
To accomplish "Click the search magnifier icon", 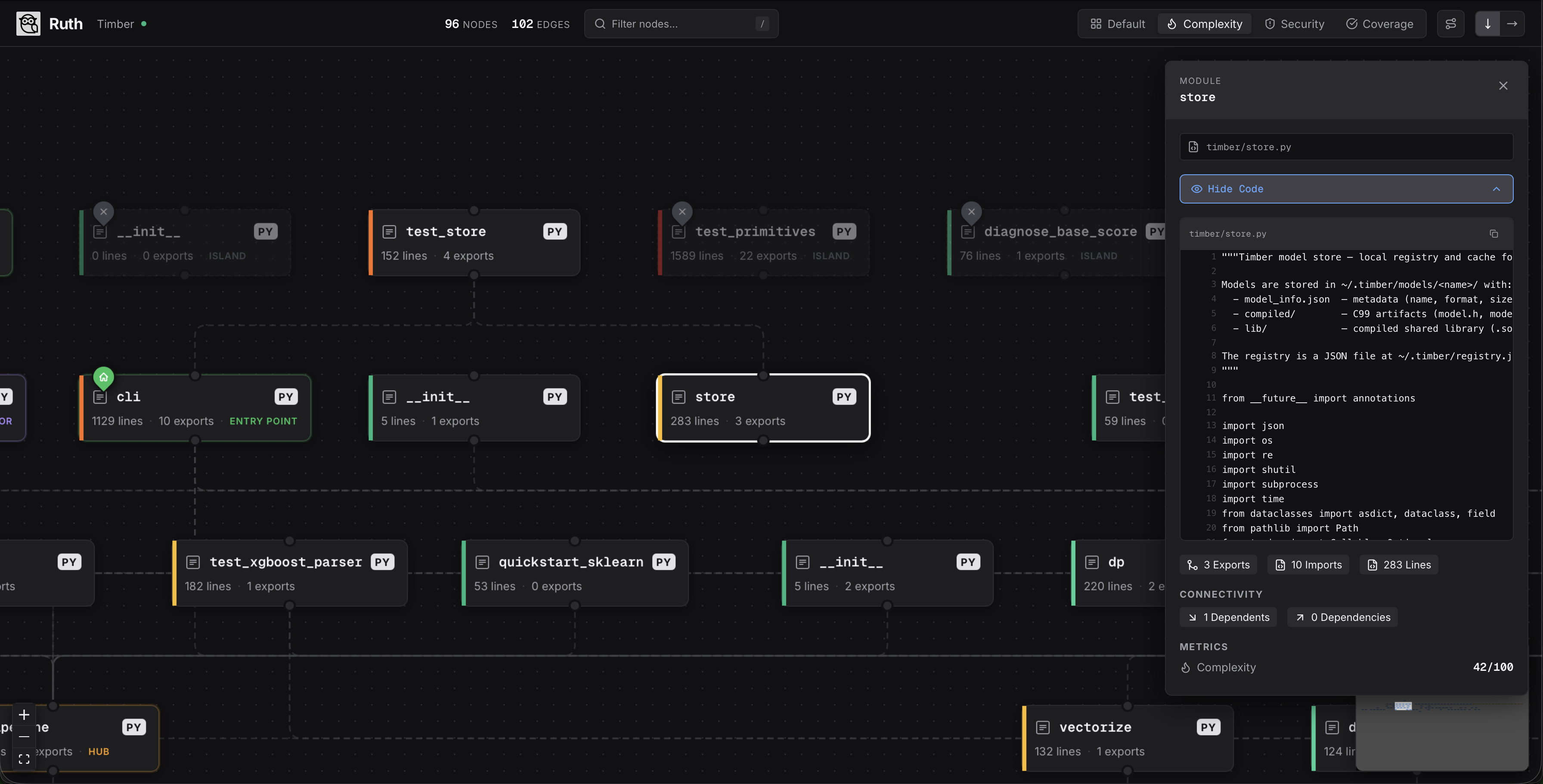I will (x=600, y=24).
